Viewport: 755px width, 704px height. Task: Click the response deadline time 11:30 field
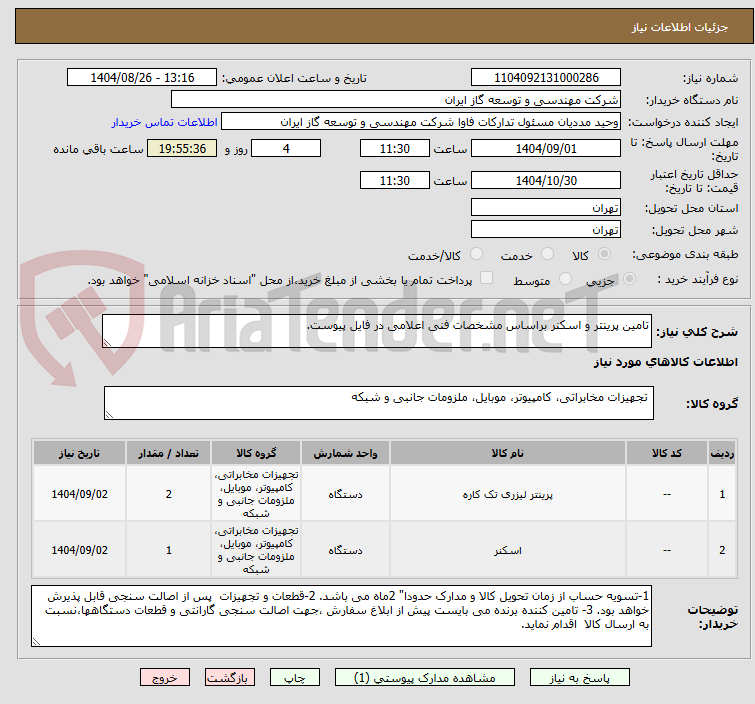coord(395,148)
